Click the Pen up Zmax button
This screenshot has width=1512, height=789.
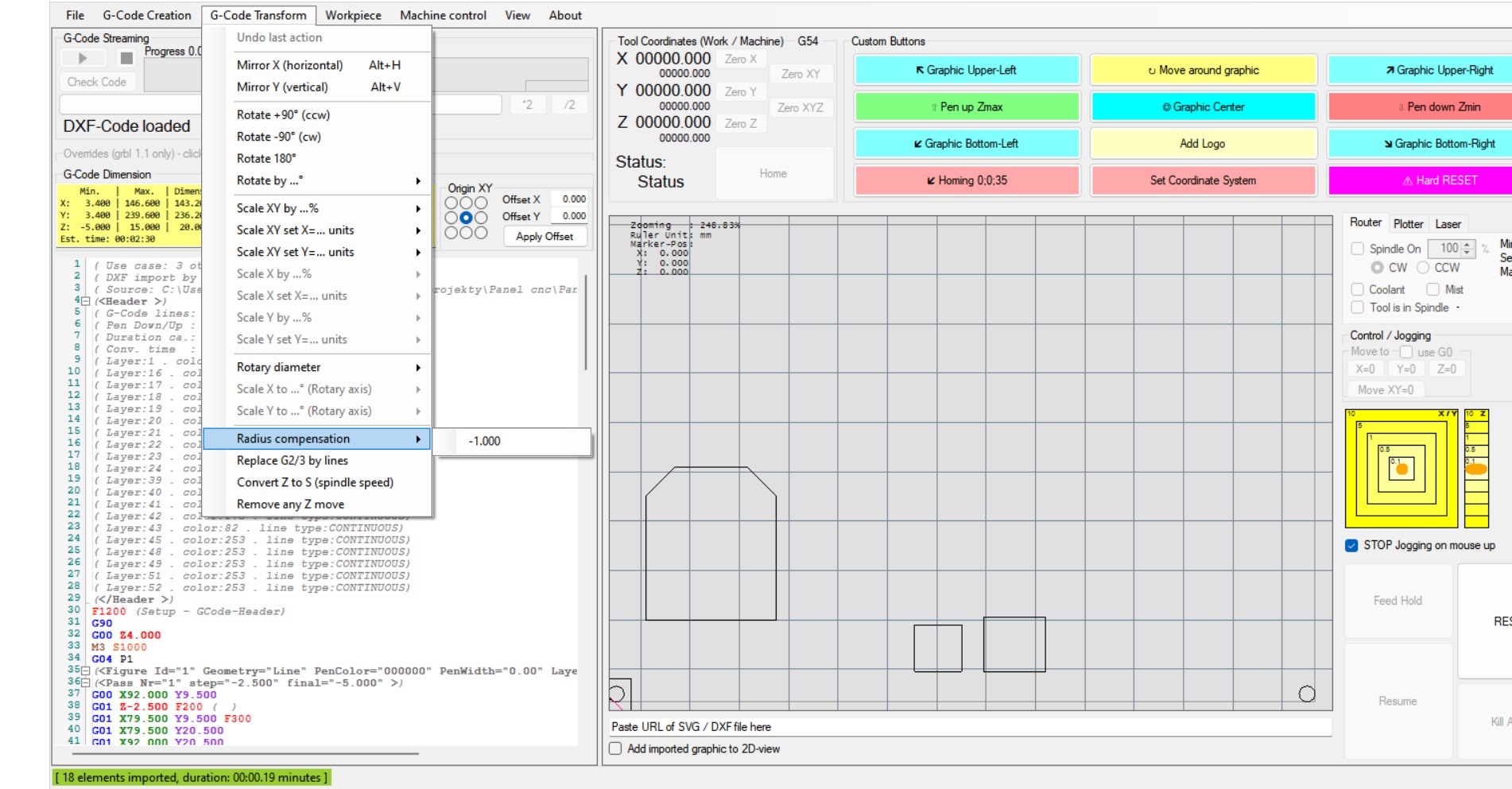coord(966,106)
